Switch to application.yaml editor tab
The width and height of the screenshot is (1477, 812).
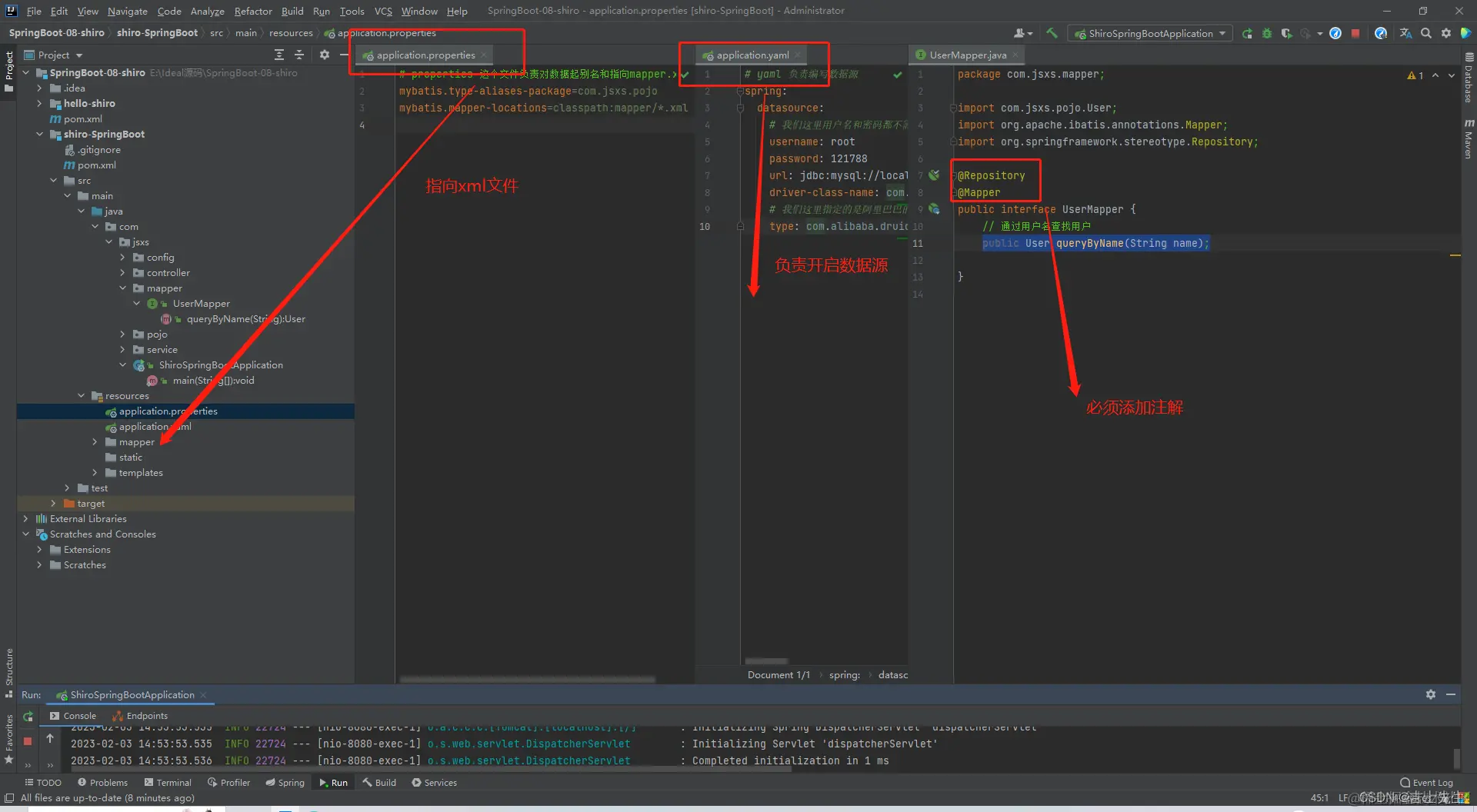752,55
